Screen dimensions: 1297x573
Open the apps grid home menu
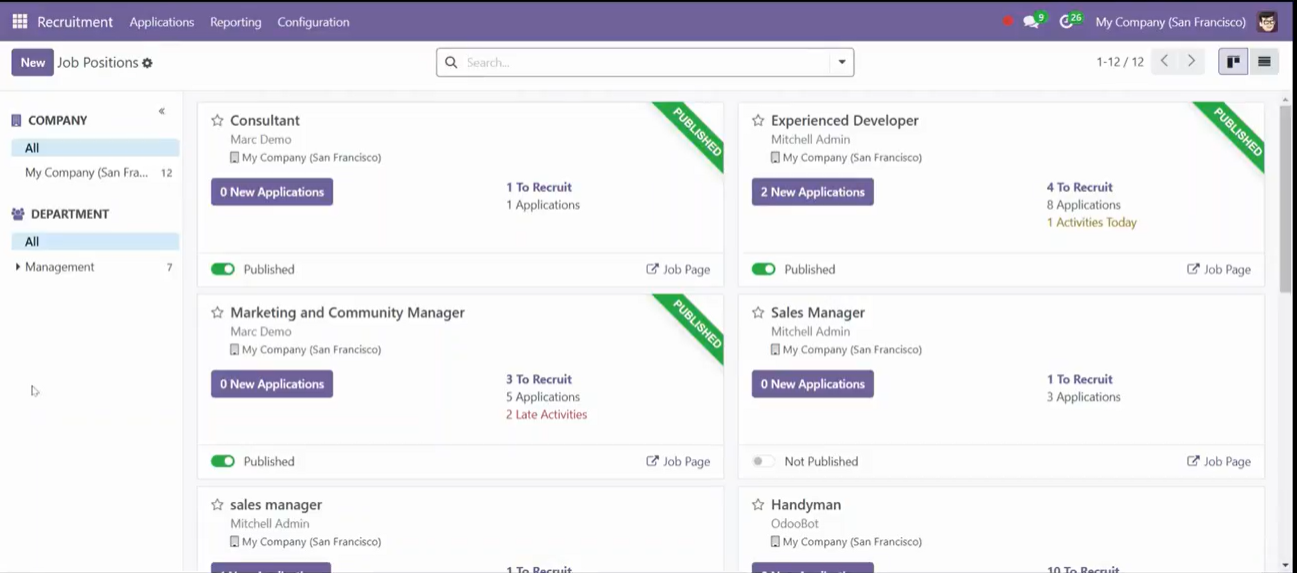[x=19, y=21]
